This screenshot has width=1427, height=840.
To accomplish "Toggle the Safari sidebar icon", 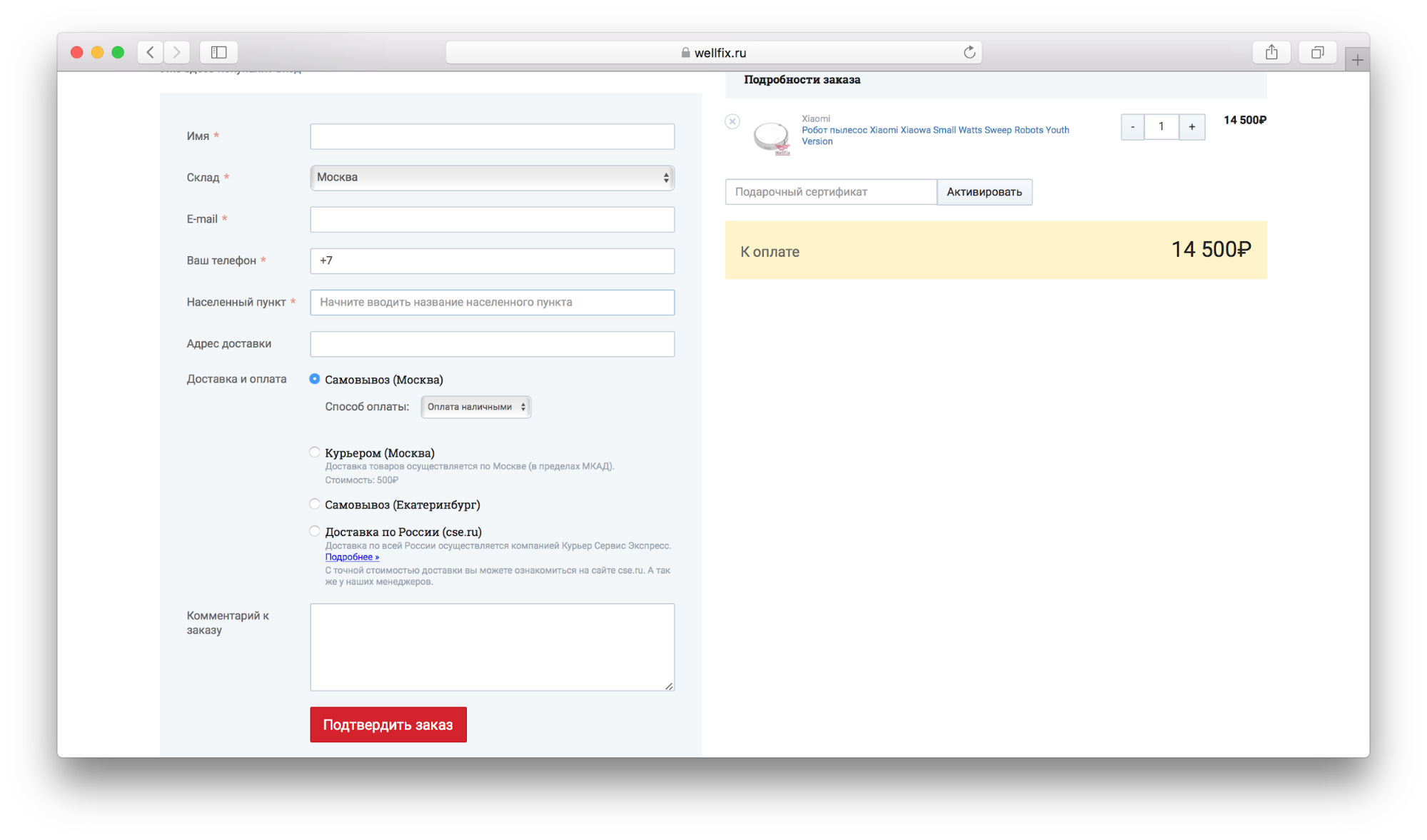I will pos(218,52).
